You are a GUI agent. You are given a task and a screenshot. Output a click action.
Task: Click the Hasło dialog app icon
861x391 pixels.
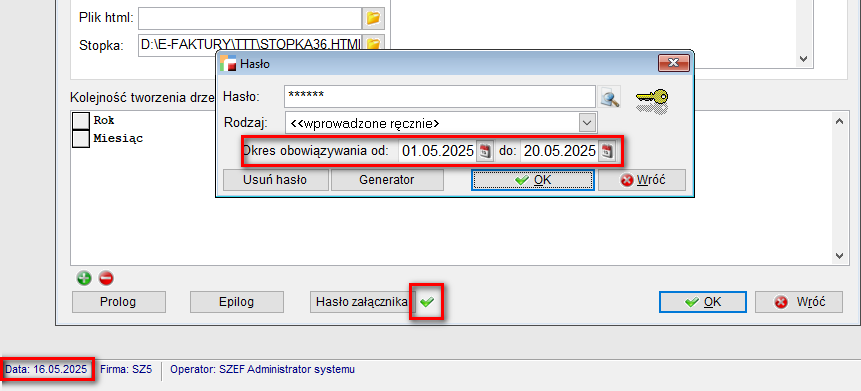227,64
